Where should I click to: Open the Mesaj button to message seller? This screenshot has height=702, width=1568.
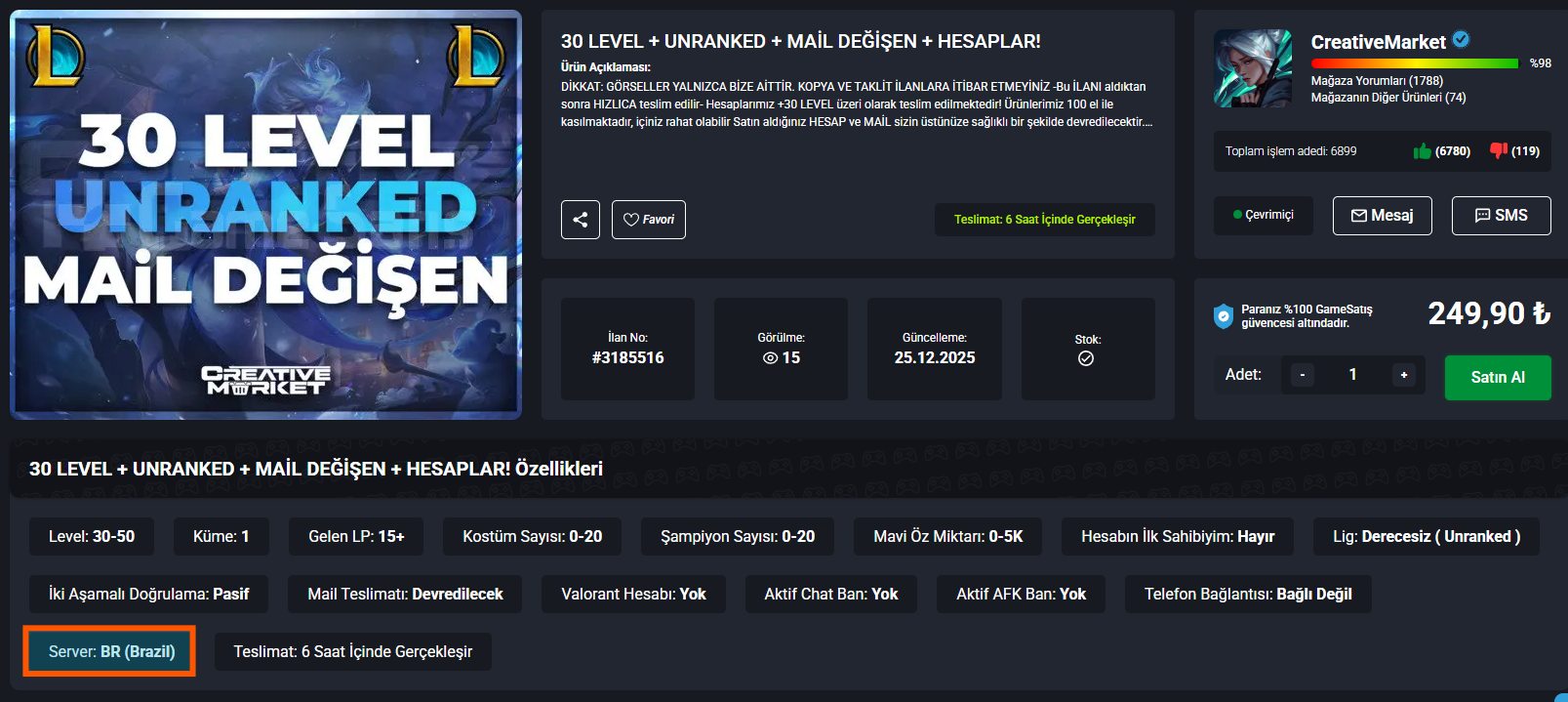(1382, 216)
